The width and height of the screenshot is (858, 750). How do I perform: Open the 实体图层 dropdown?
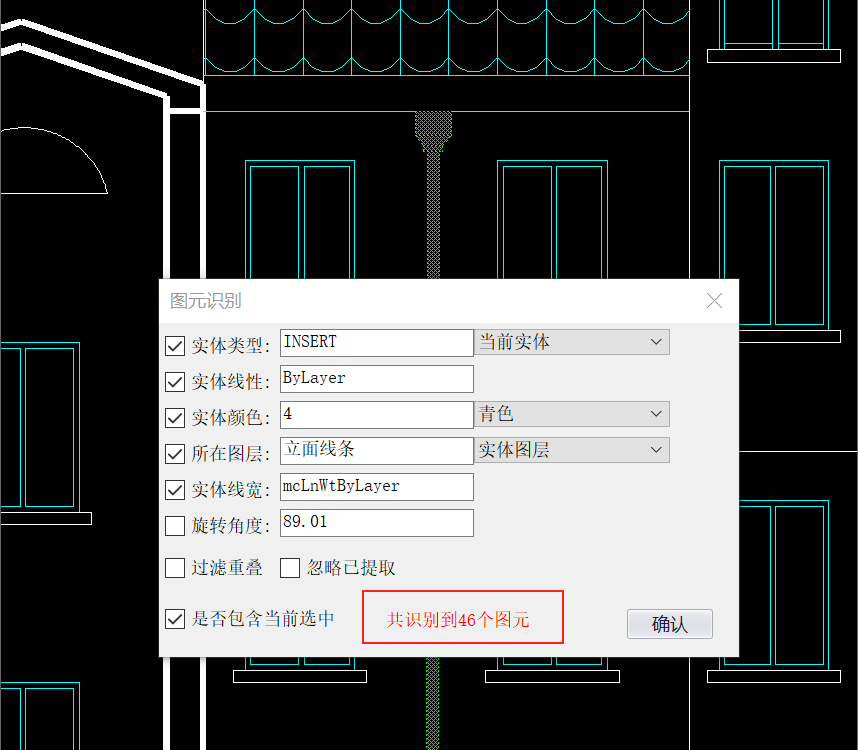coord(572,450)
